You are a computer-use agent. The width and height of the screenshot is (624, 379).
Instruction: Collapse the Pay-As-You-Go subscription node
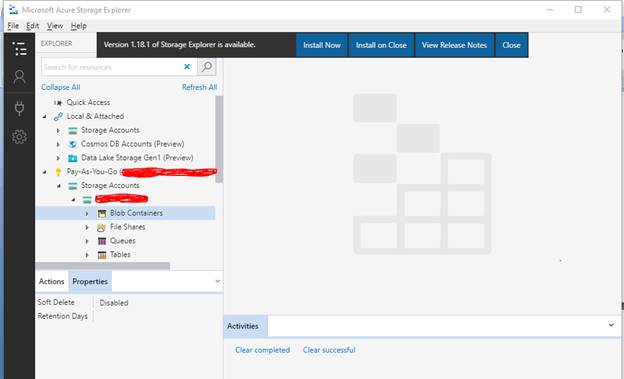pos(45,172)
